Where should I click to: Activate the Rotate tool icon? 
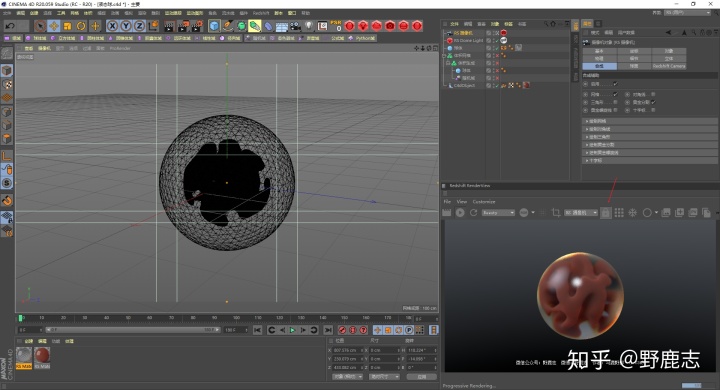(81, 26)
